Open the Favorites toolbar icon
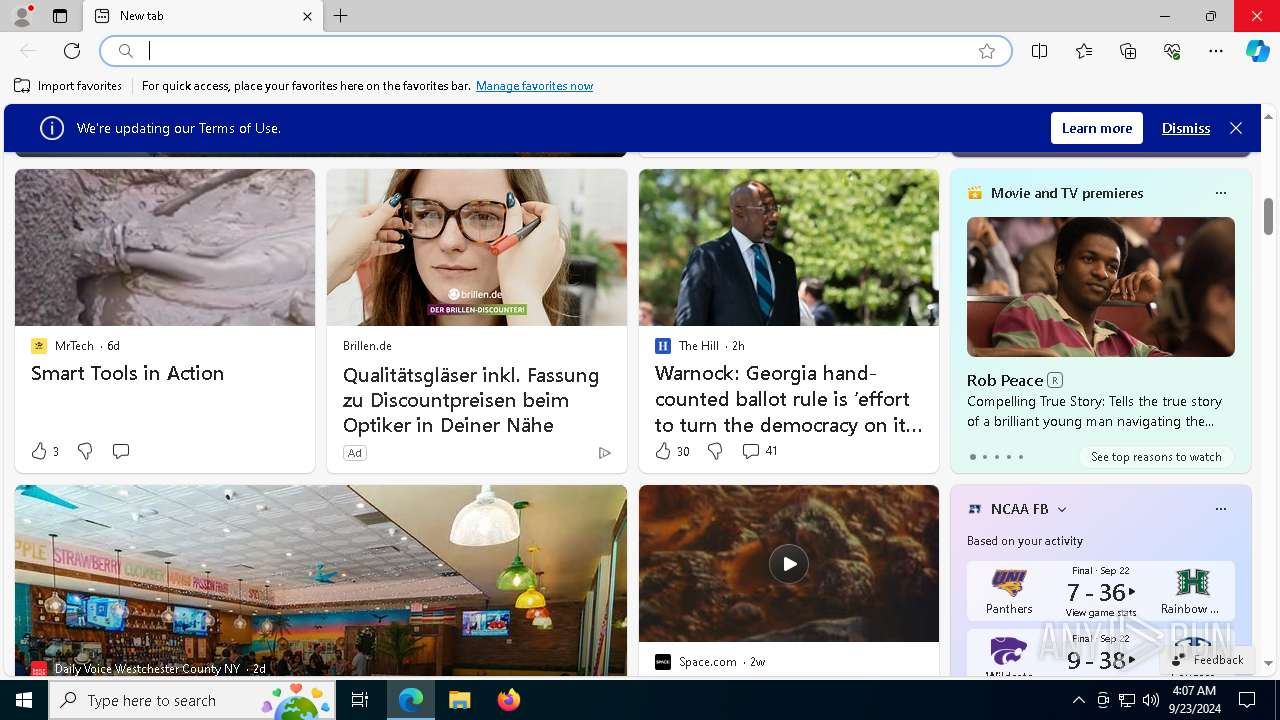This screenshot has width=1280, height=720. pos(1084,51)
